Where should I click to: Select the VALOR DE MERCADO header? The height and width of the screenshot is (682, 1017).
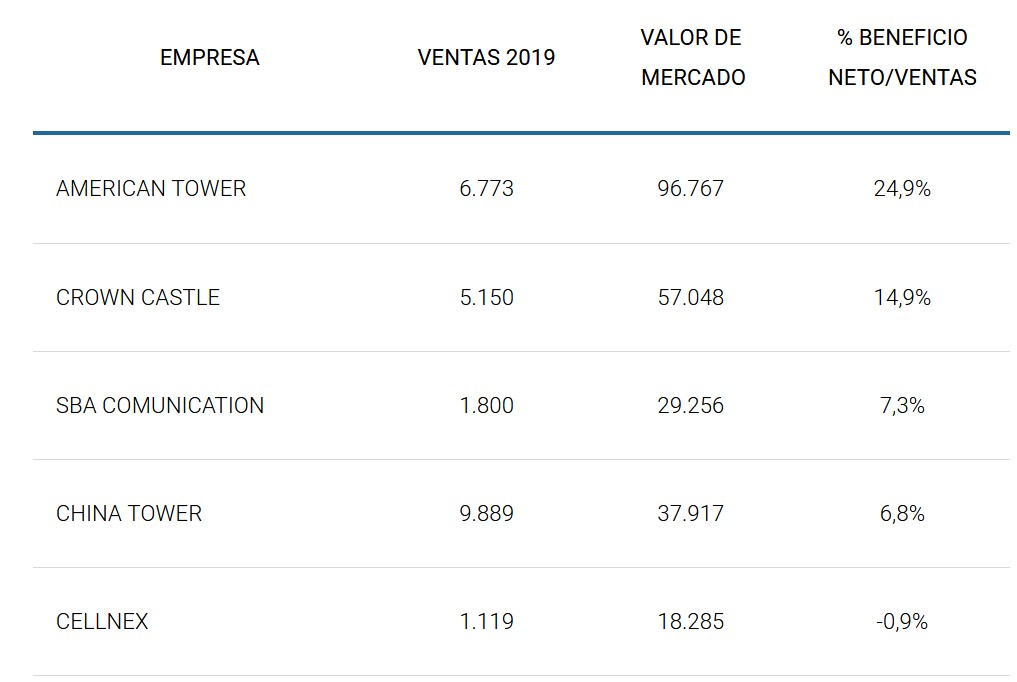pyautogui.click(x=692, y=58)
